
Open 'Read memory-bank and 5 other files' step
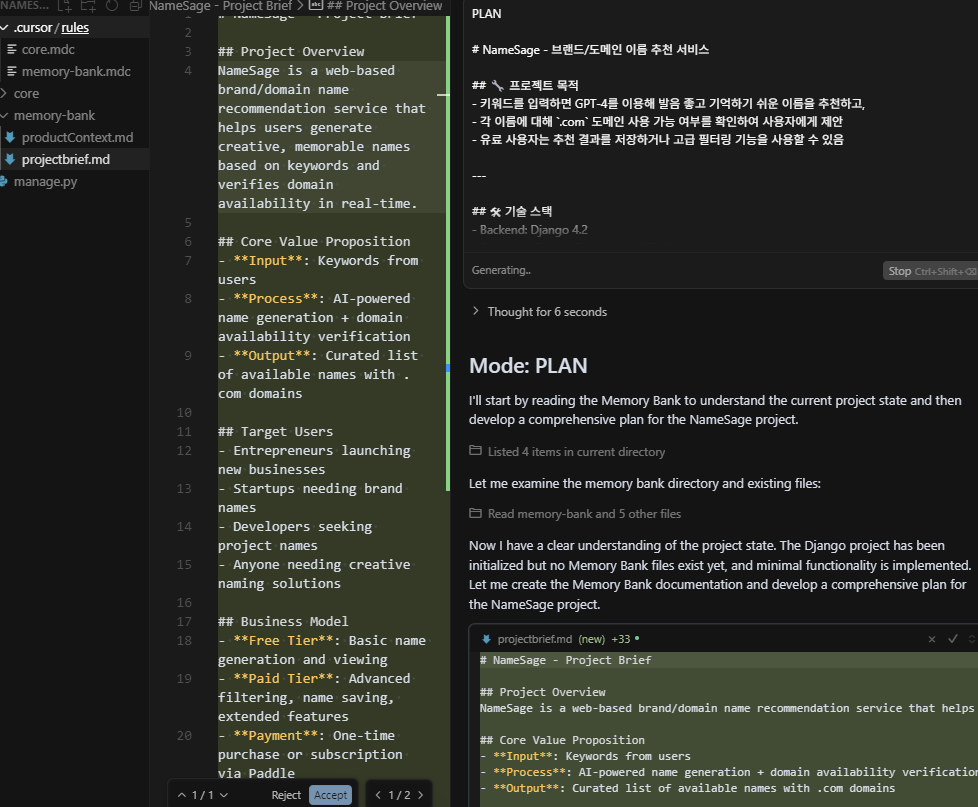click(584, 514)
